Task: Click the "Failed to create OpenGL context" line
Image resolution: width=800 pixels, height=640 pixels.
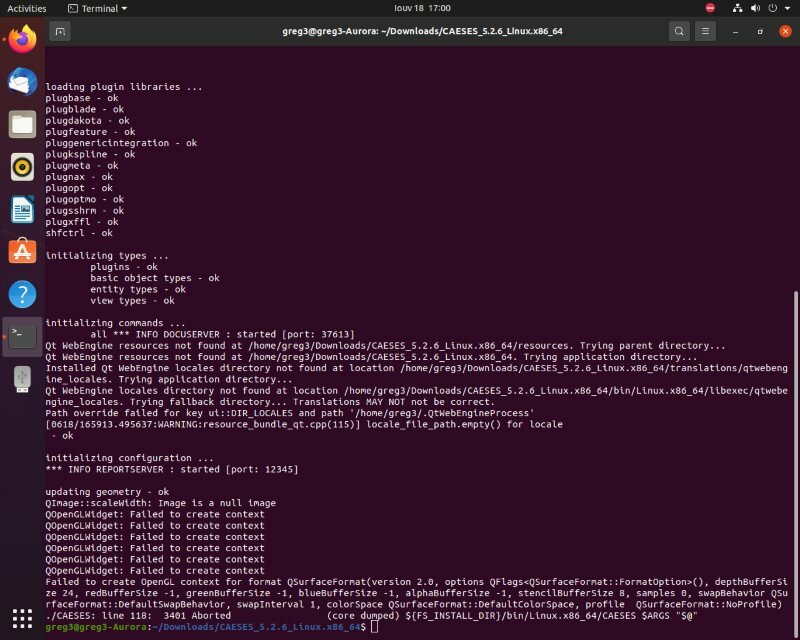Action: (416, 593)
